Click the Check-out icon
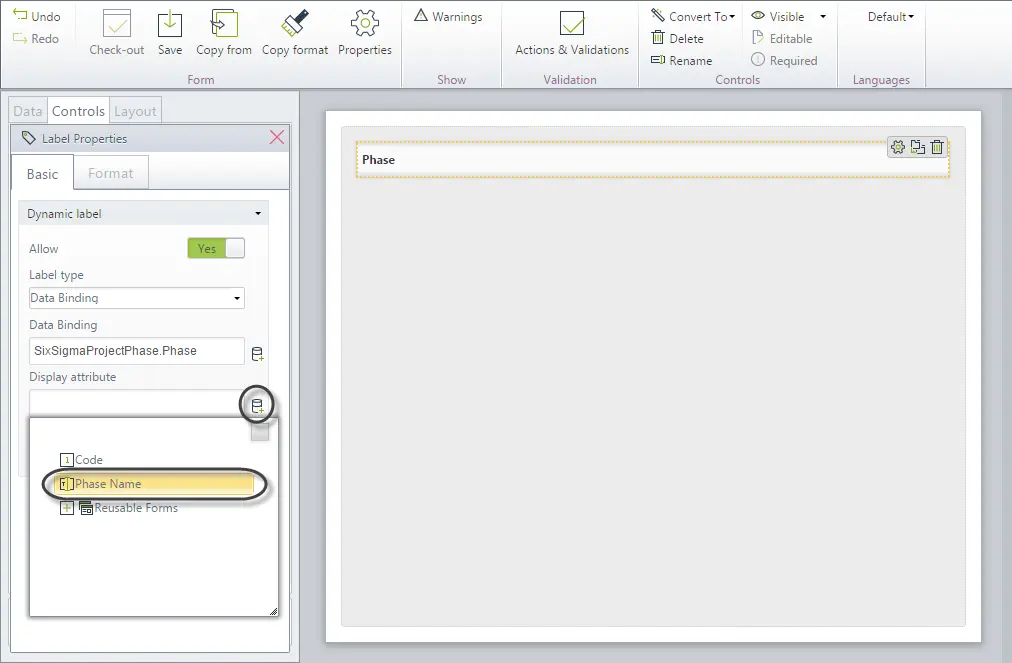1012x663 pixels. 117,24
